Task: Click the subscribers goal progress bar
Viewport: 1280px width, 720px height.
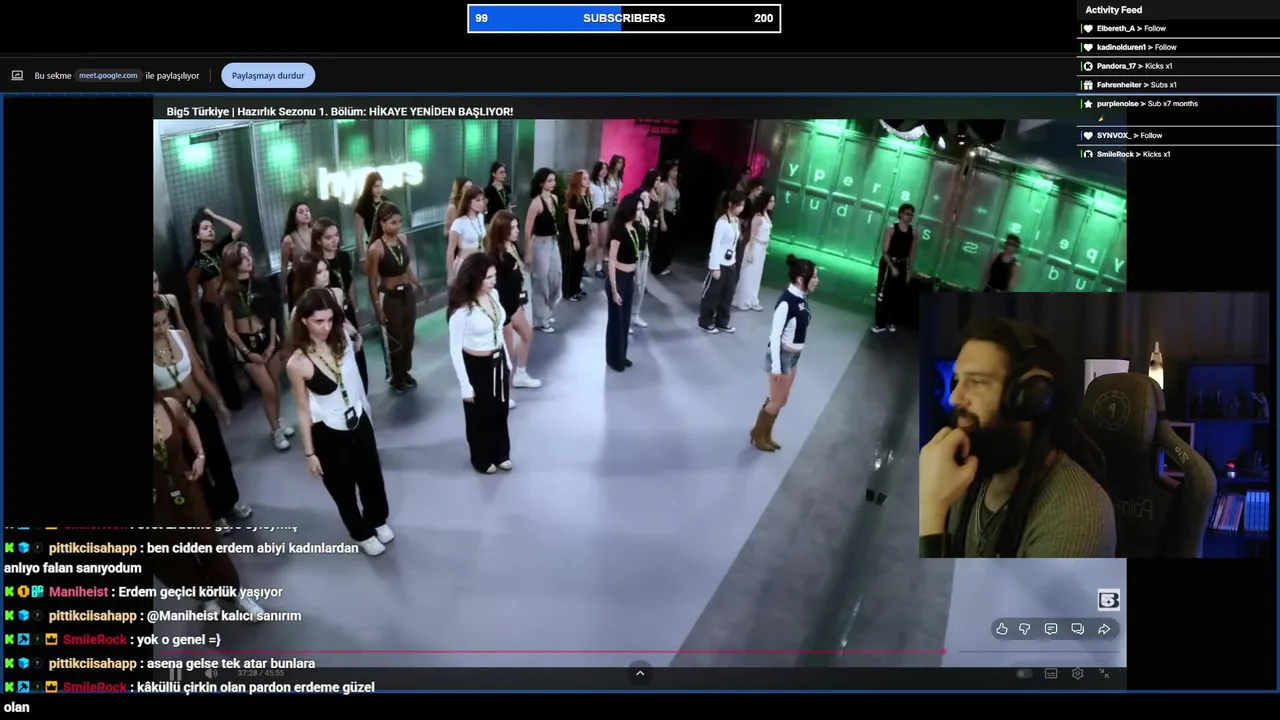Action: tap(624, 18)
